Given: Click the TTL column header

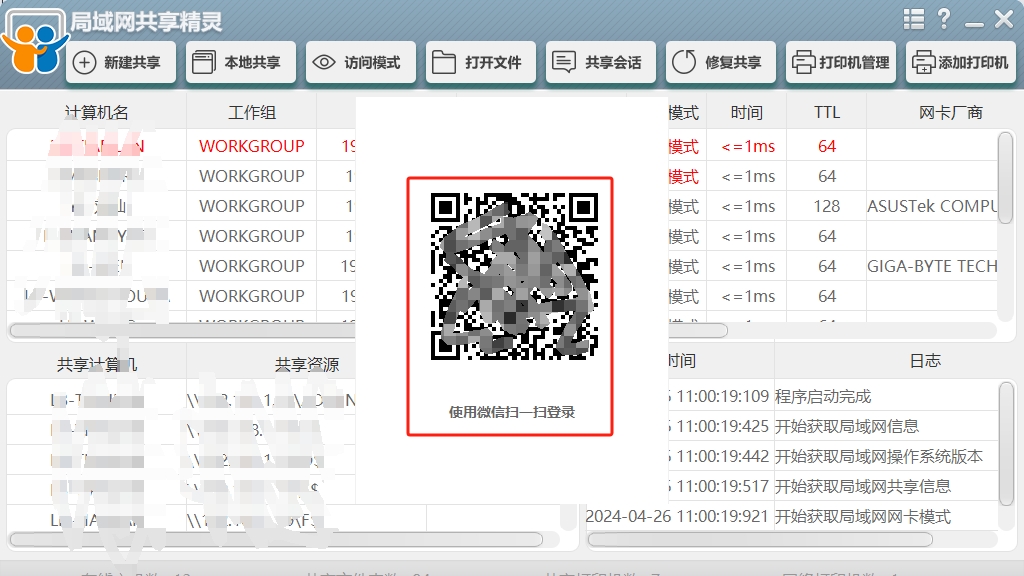Looking at the screenshot, I should point(827,112).
